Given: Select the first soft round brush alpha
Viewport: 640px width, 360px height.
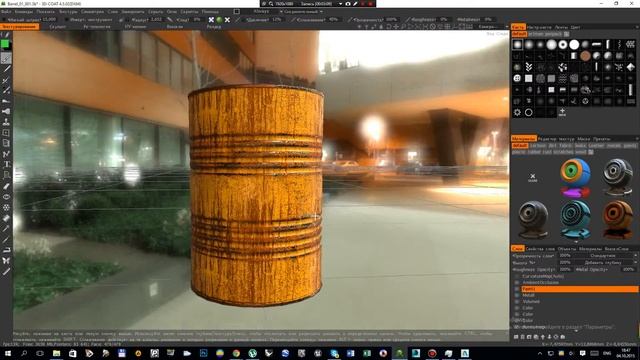Looking at the screenshot, I should point(518,44).
